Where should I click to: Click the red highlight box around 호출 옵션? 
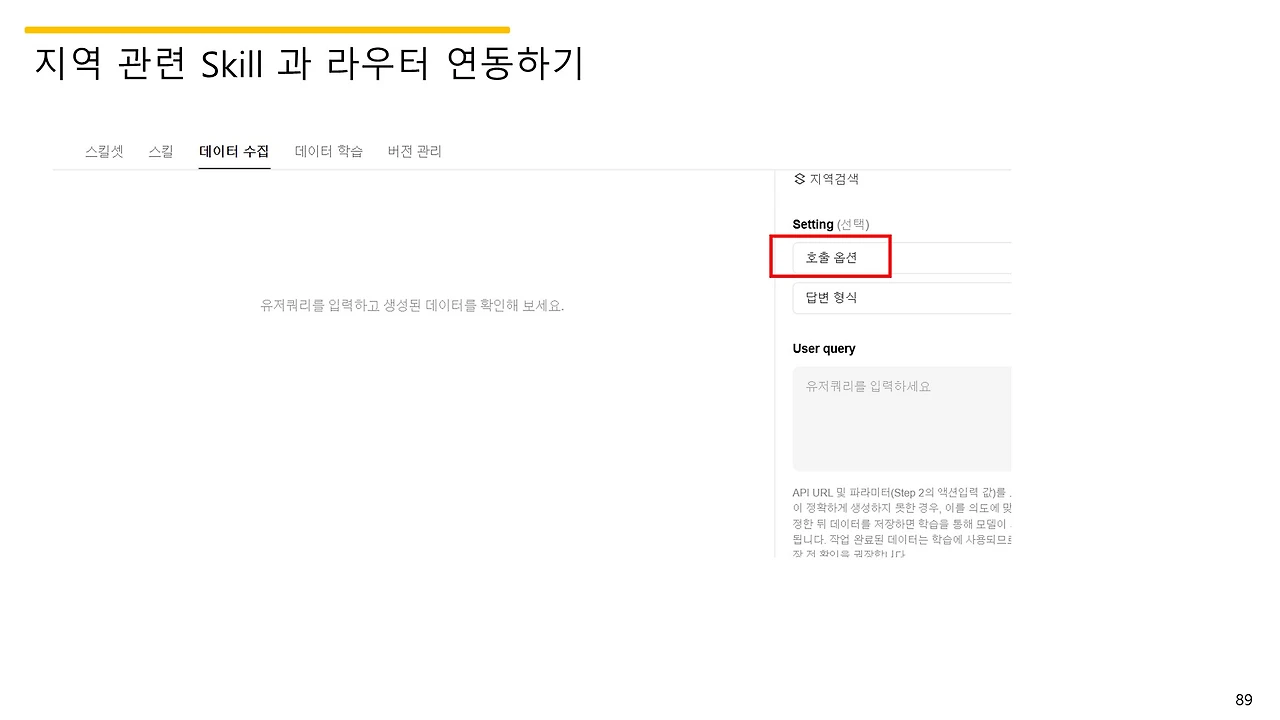[x=830, y=256]
